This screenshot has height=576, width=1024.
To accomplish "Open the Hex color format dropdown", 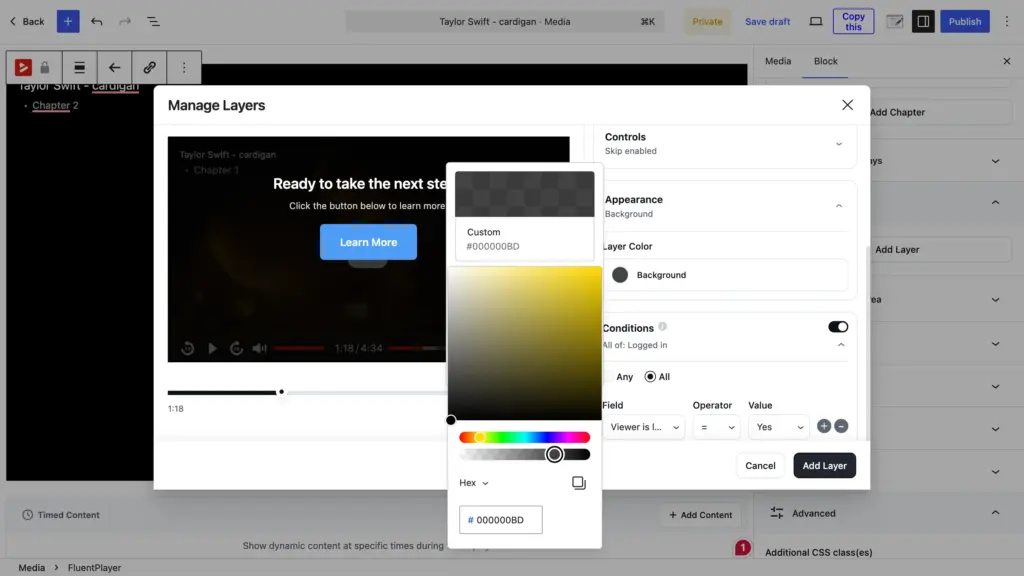I will pos(473,483).
